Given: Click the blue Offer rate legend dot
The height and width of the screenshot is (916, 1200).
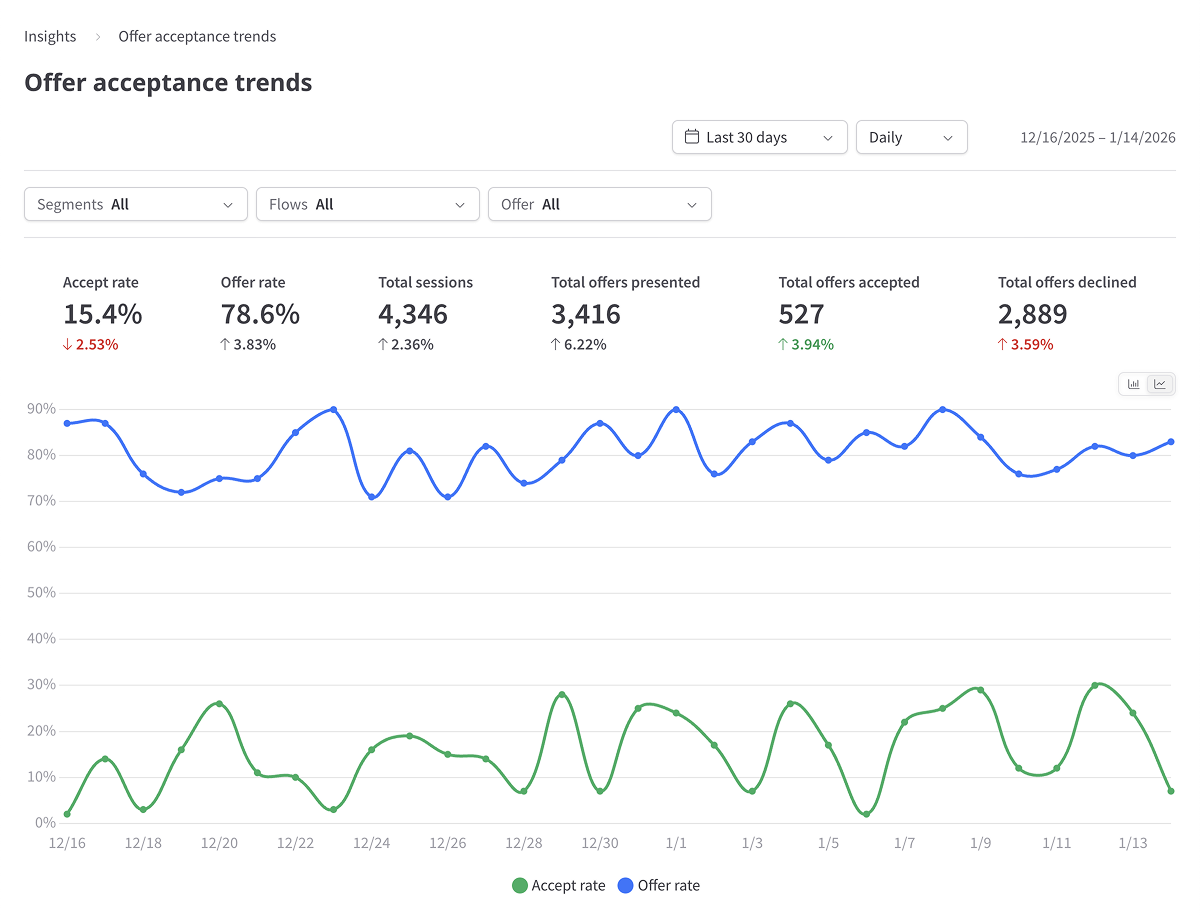Looking at the screenshot, I should click(x=625, y=885).
